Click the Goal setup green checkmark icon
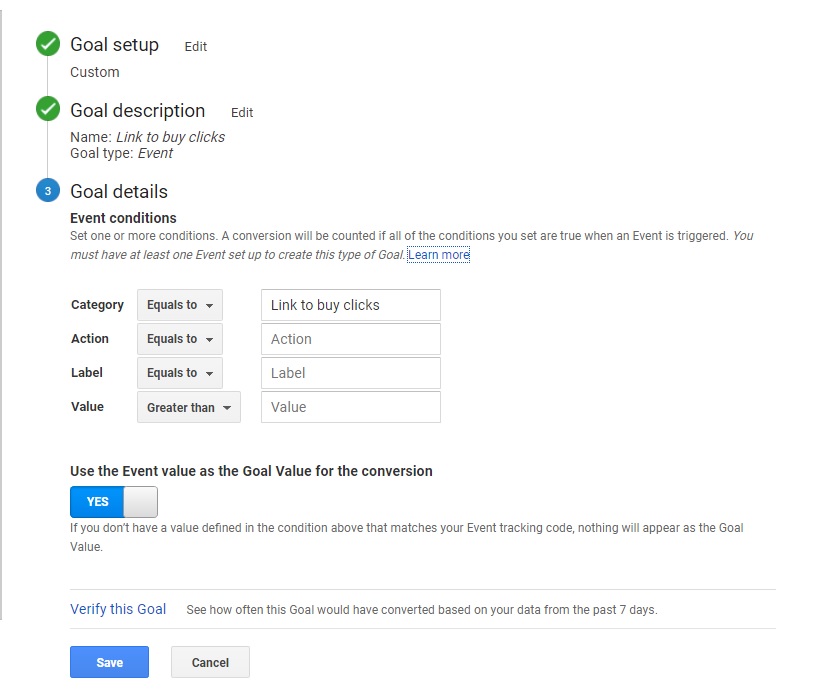818x689 pixels. (x=48, y=45)
